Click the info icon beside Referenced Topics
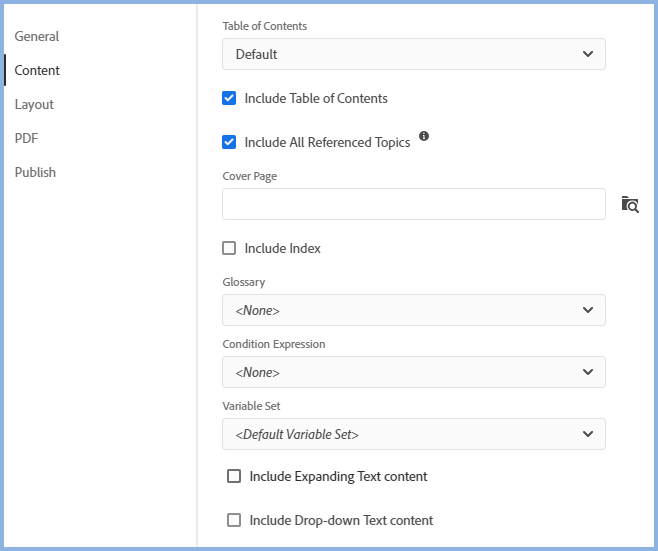Viewport: 658px width, 551px height. [x=424, y=136]
